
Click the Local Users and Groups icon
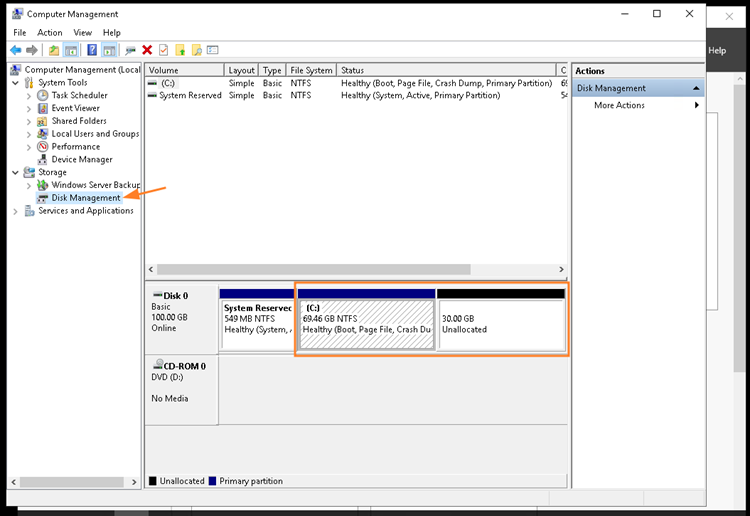(43, 134)
